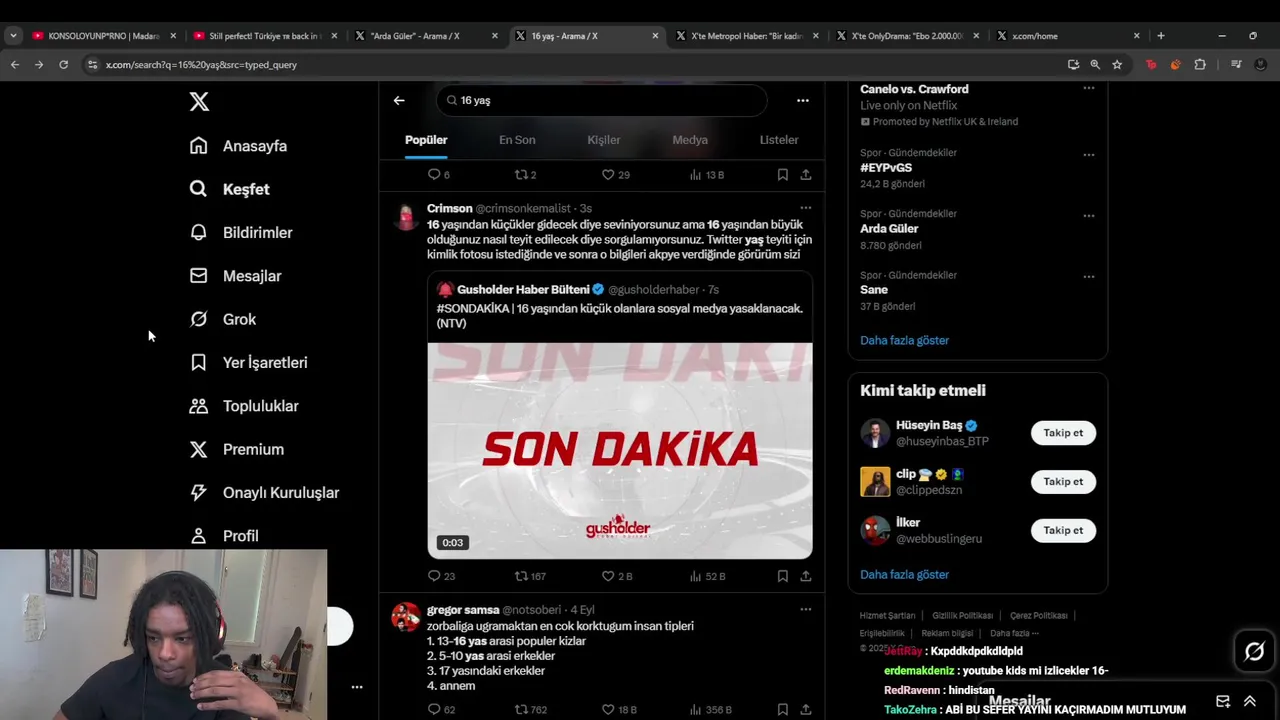Open Profil page
The width and height of the screenshot is (1280, 720).
225,536
